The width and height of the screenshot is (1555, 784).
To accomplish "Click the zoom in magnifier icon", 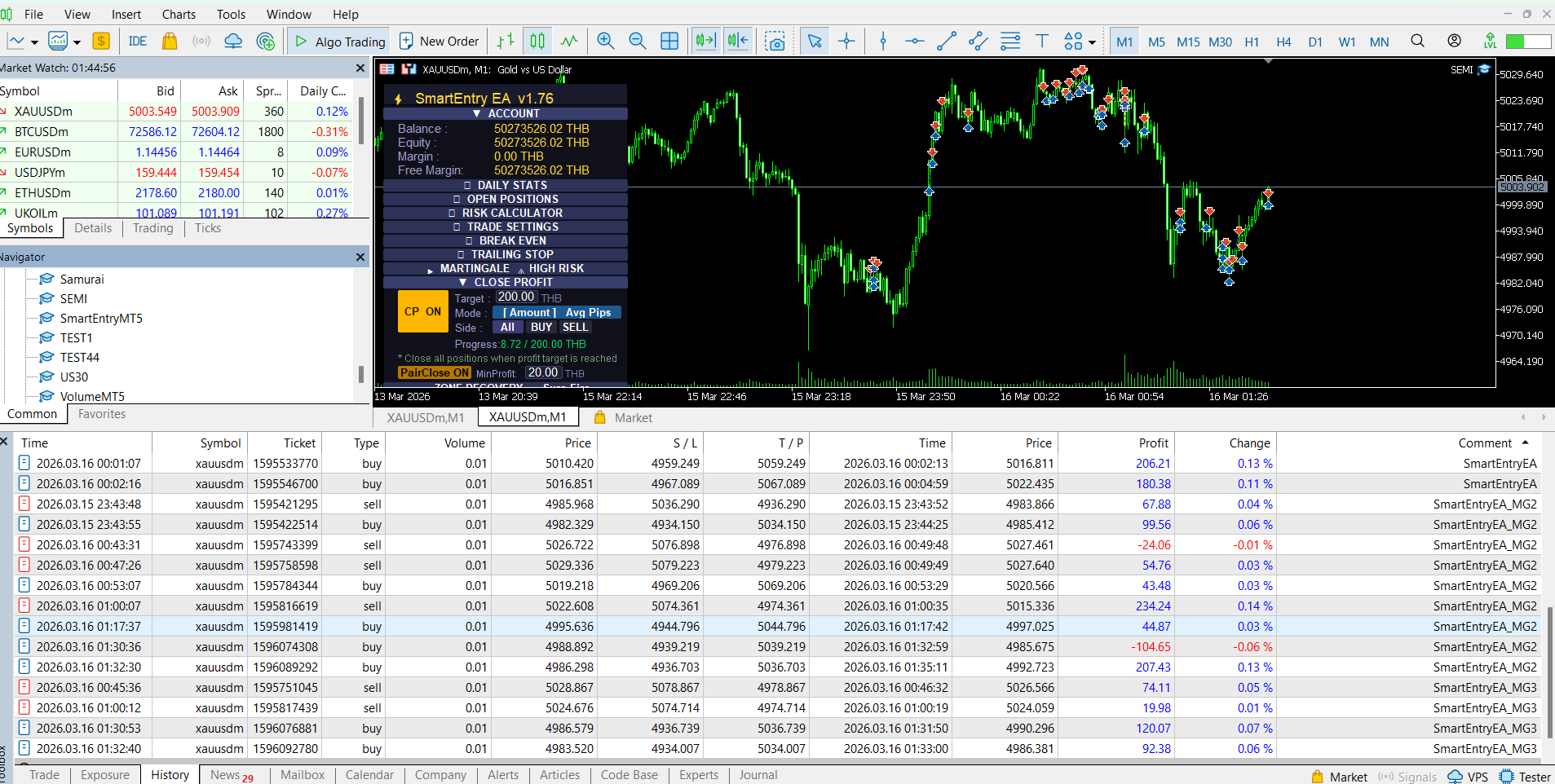I will (605, 42).
